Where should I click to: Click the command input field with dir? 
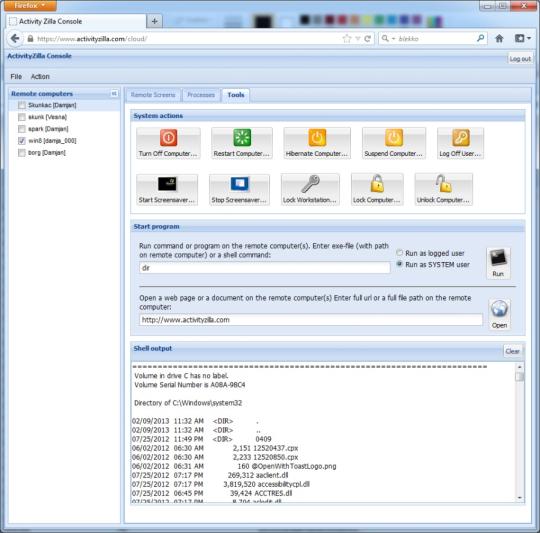(x=264, y=268)
